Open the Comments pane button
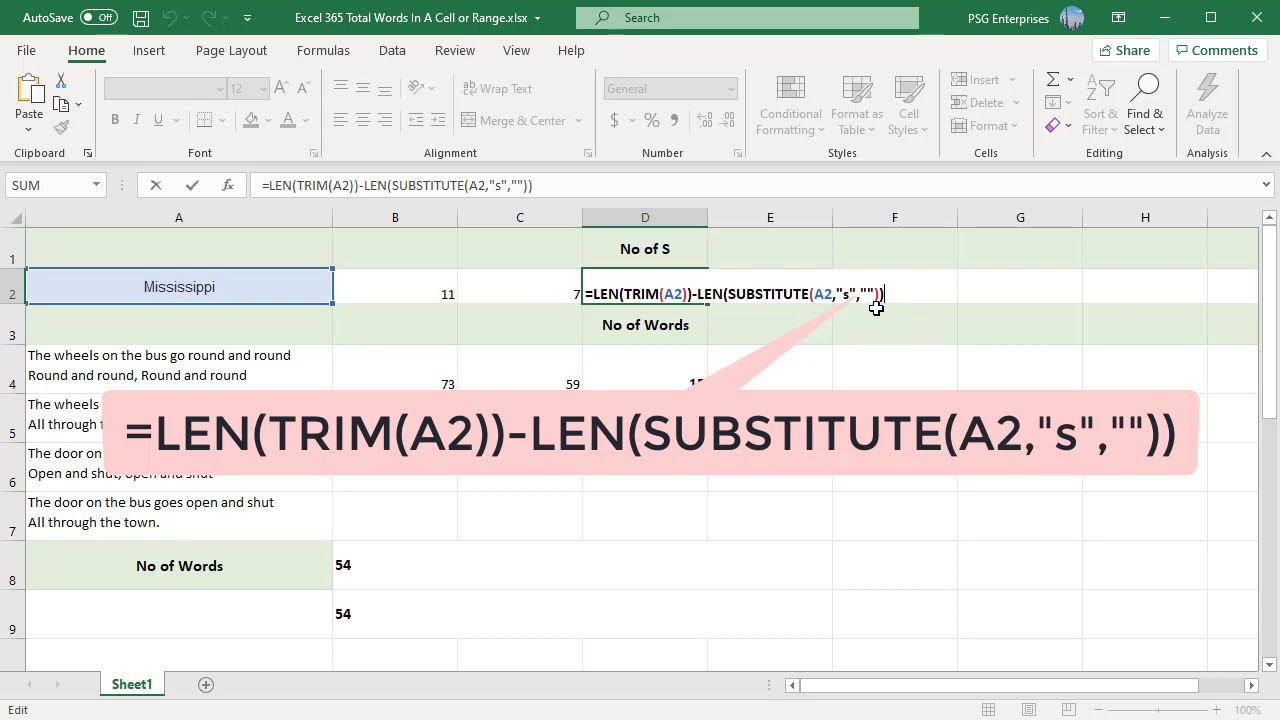The image size is (1280, 720). point(1217,50)
